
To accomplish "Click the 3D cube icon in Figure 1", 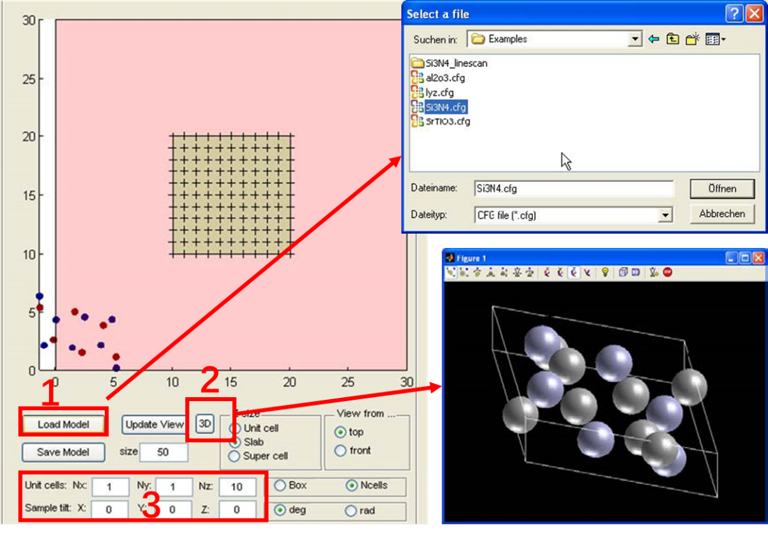I will tap(623, 272).
